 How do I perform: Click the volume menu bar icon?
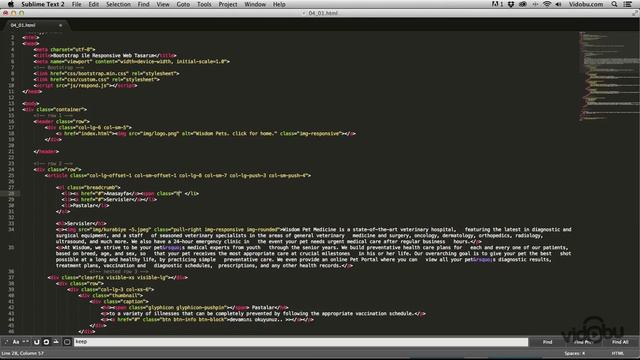[x=558, y=4]
